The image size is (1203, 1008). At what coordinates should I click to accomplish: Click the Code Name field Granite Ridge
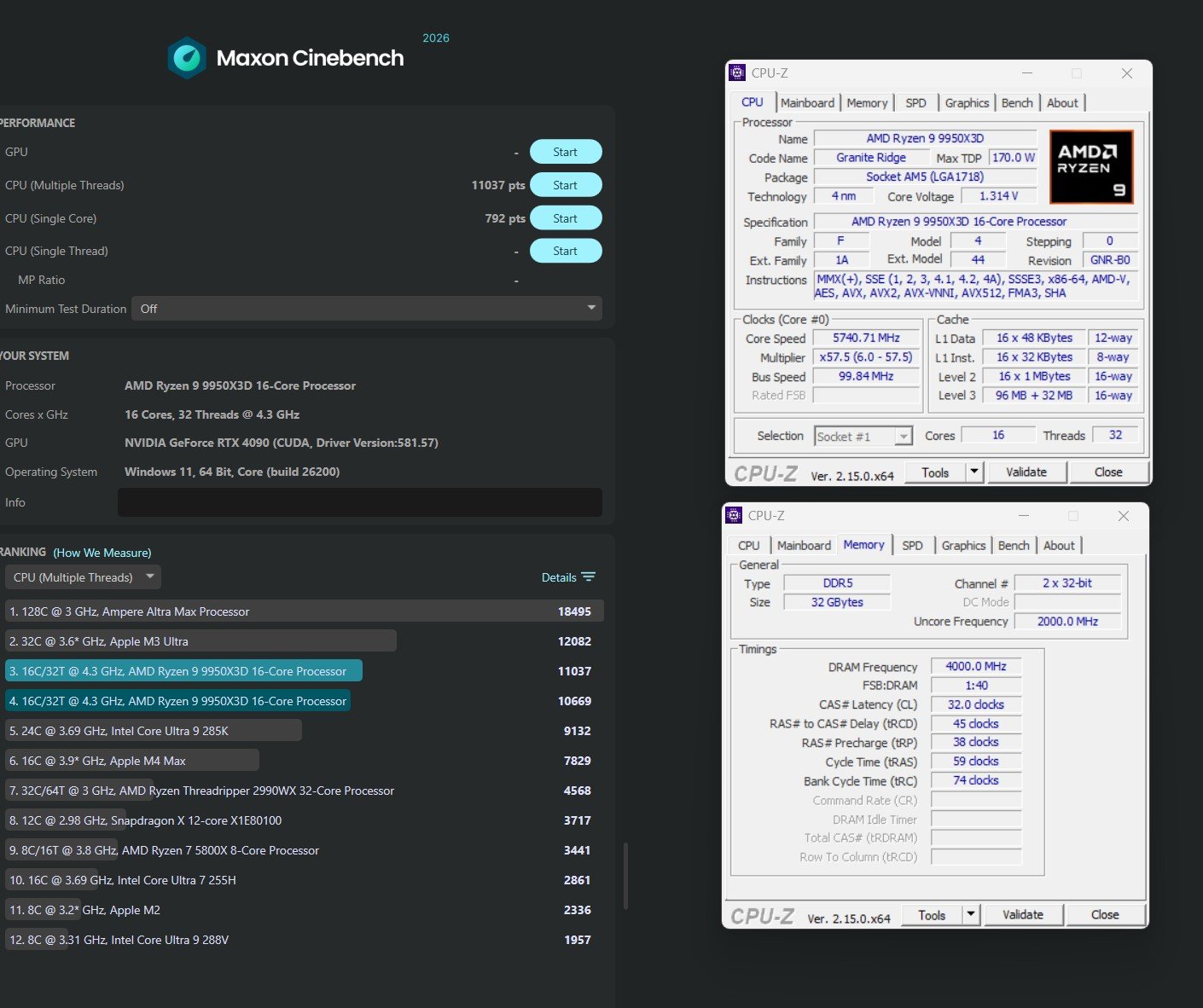coord(871,158)
